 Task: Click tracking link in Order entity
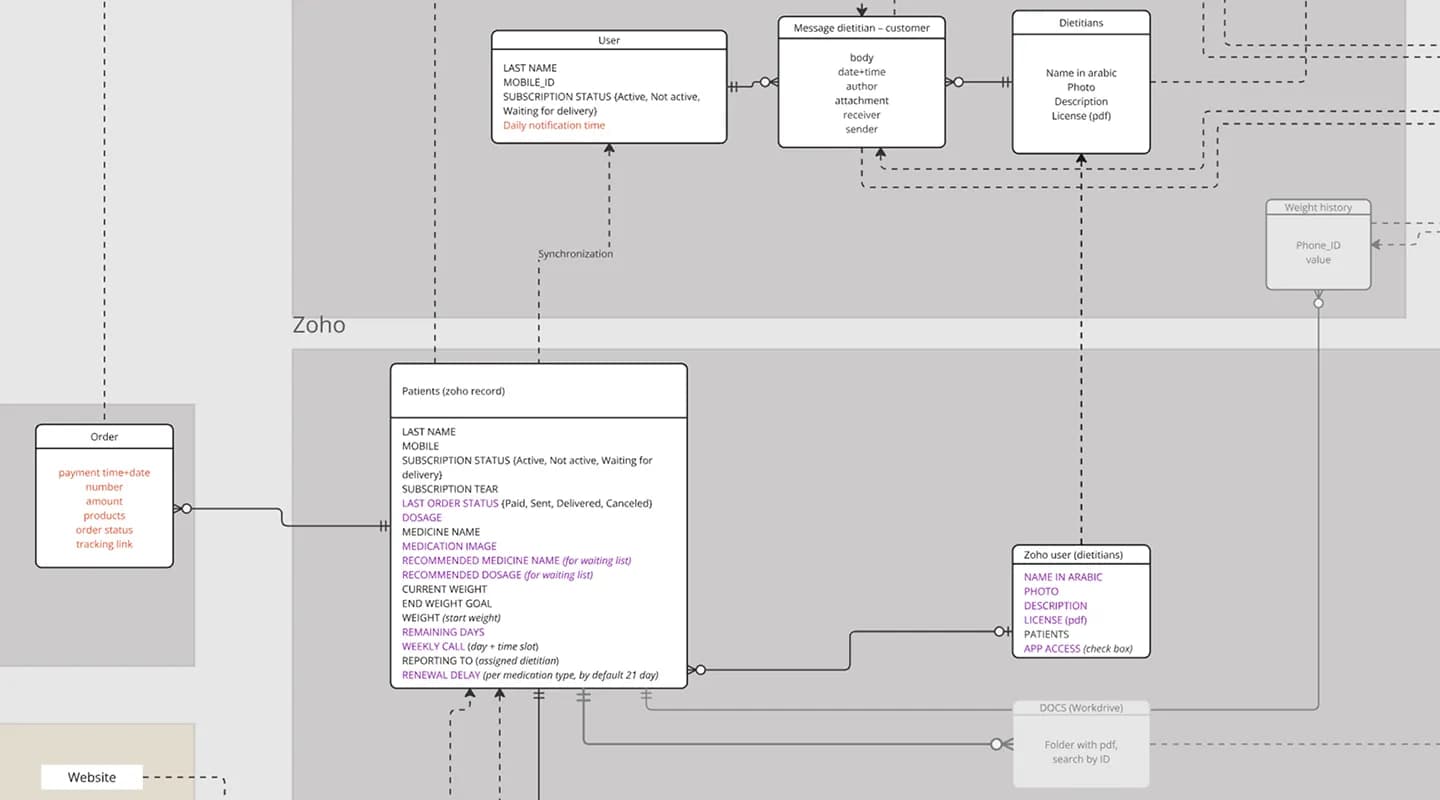click(104, 544)
